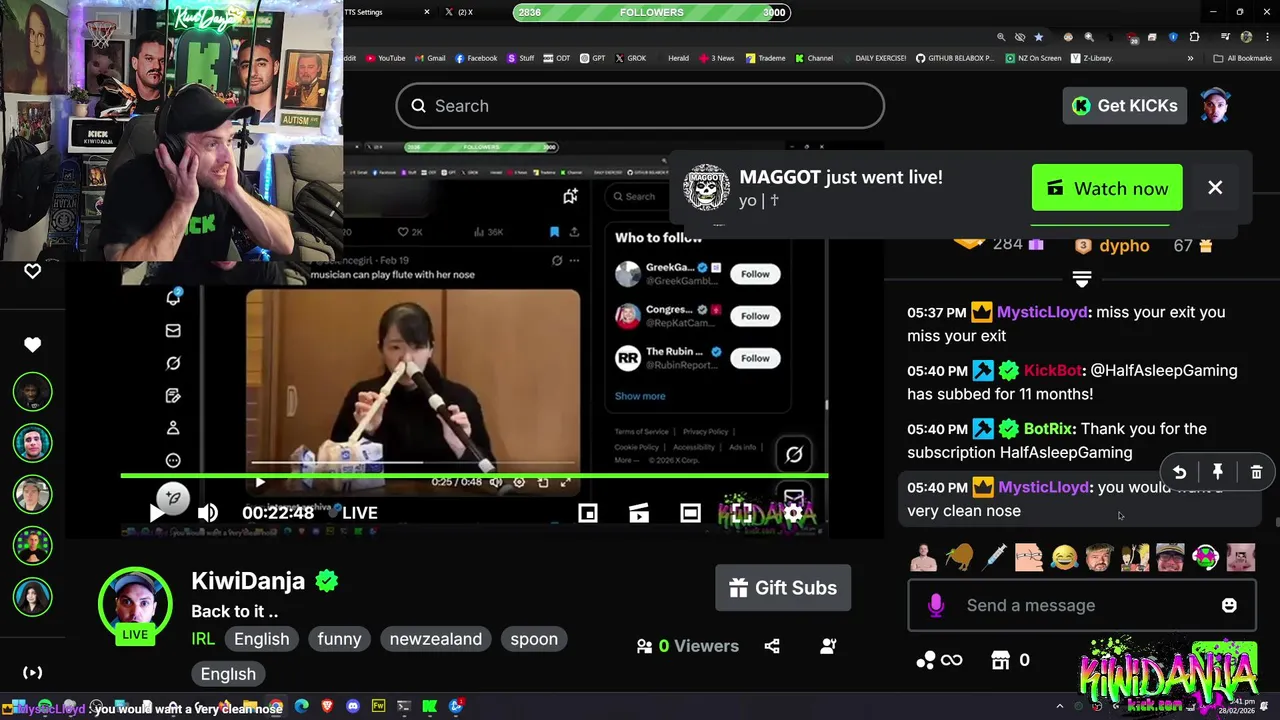Bookmark this page star icon
The height and width of the screenshot is (720, 1280).
point(1039,37)
